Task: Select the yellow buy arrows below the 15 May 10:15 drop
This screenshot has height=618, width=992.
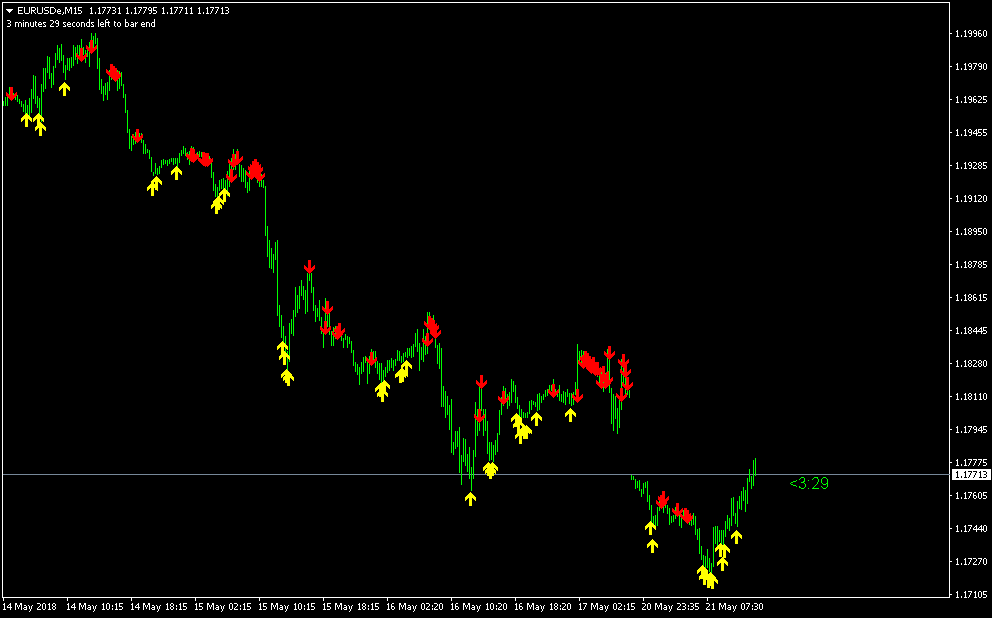Action: coord(285,362)
